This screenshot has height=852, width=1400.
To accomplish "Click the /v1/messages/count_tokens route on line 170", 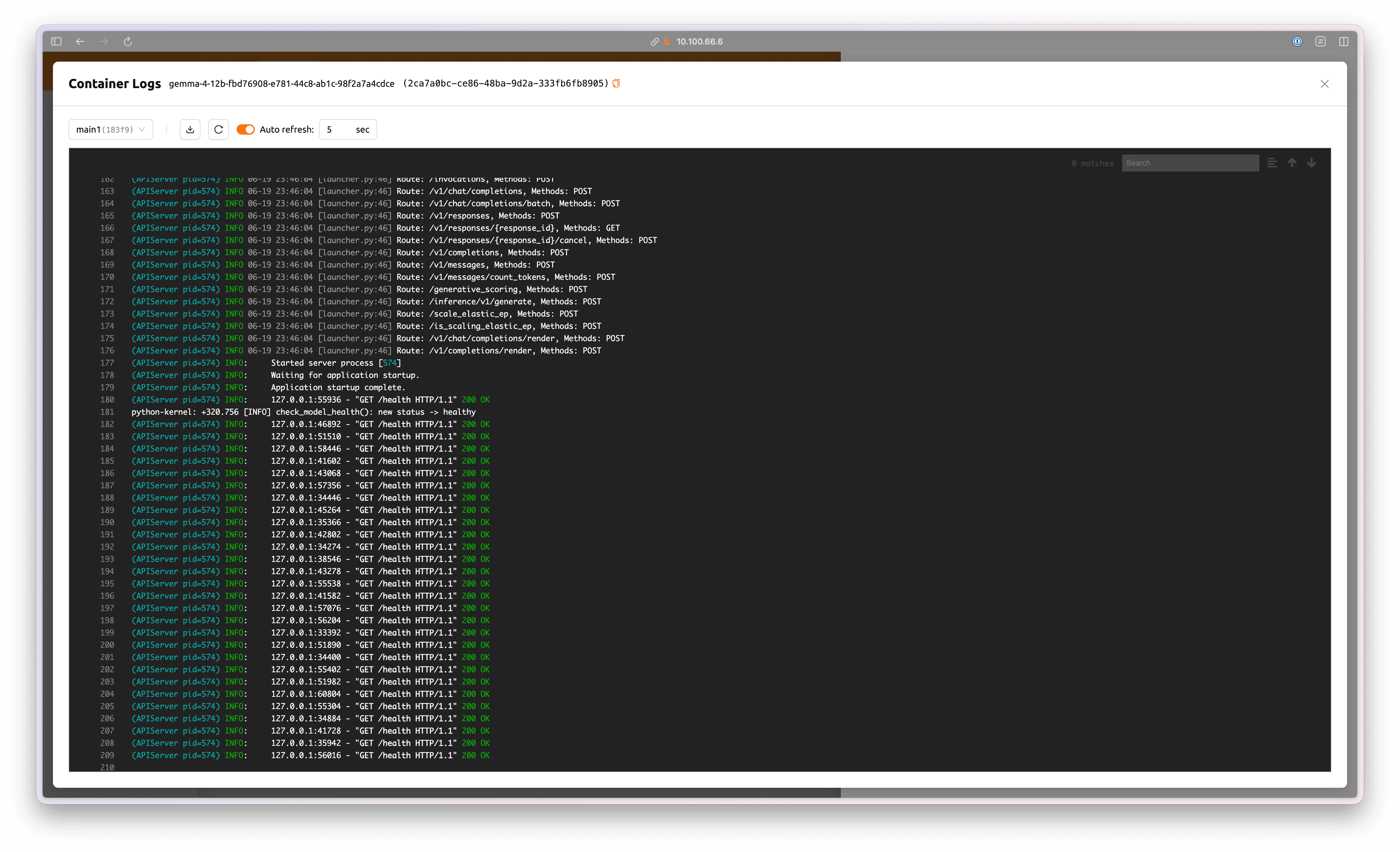I will 487,277.
